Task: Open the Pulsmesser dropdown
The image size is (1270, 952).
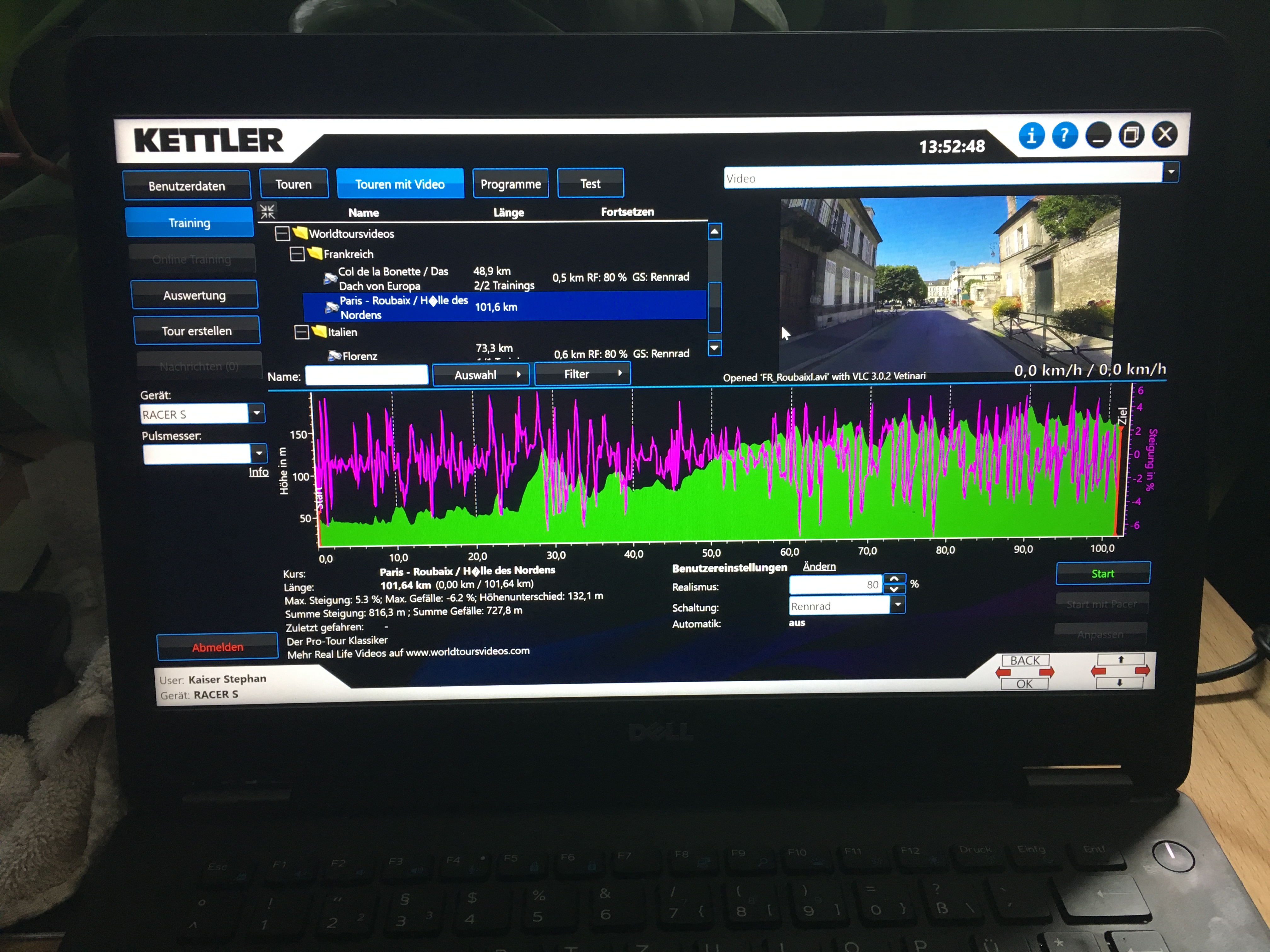Action: tap(259, 453)
